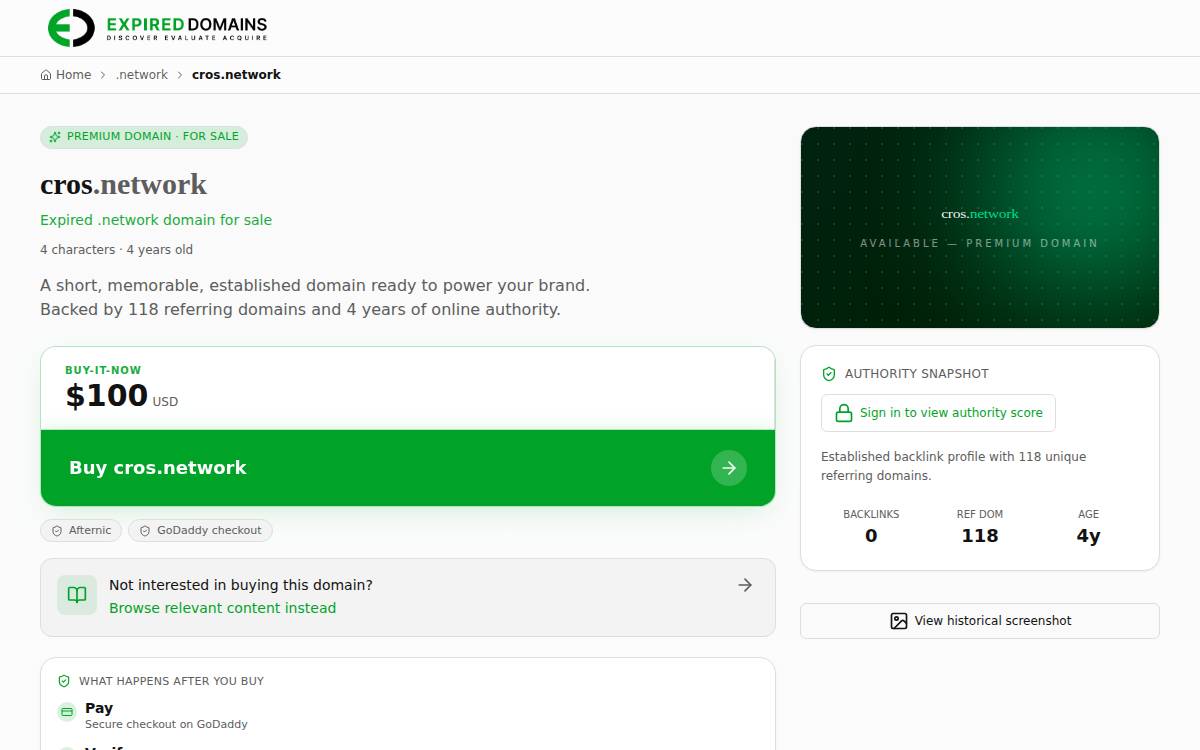Click the home icon in breadcrumb
1200x750 pixels.
(x=46, y=75)
